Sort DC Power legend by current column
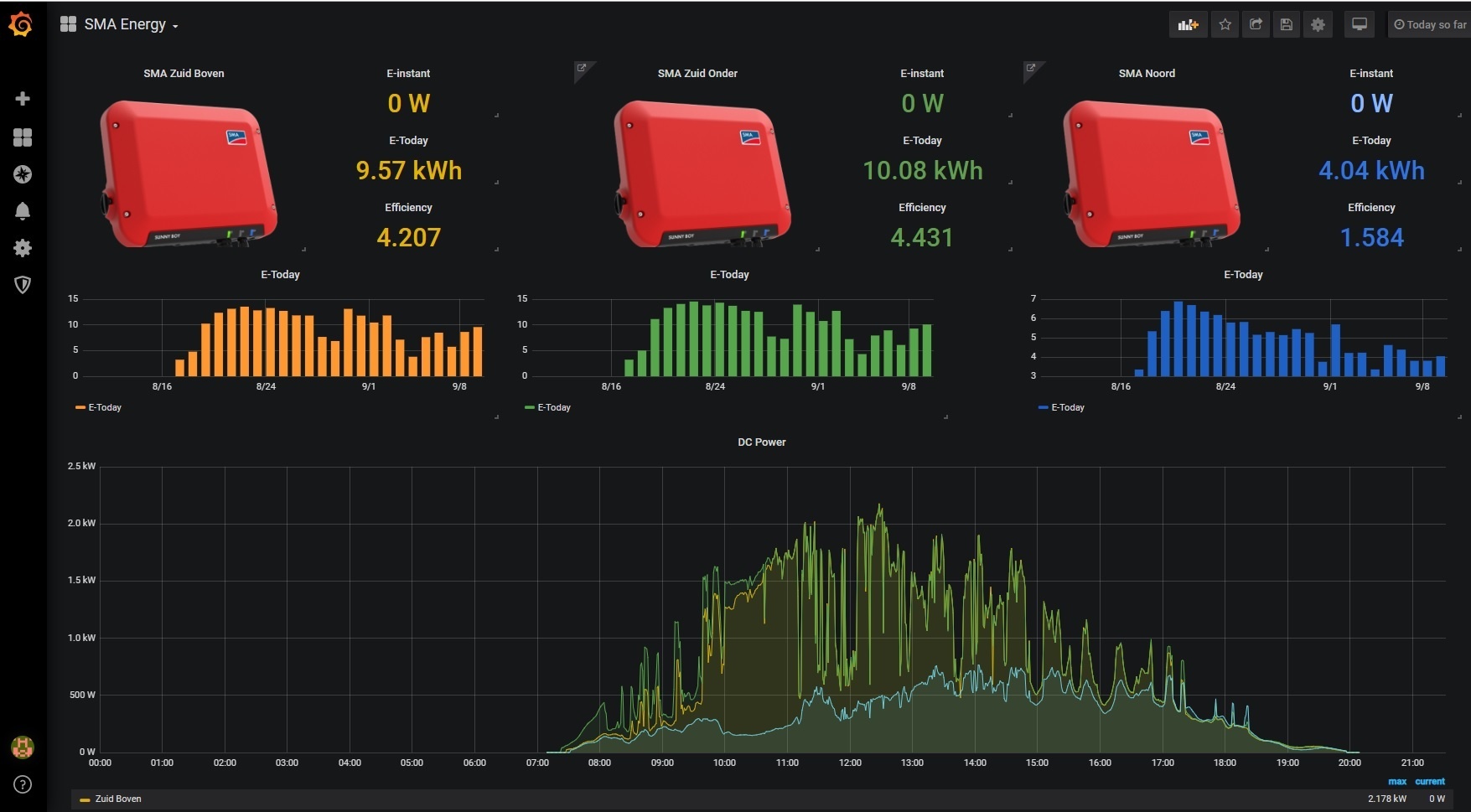 point(1430,781)
